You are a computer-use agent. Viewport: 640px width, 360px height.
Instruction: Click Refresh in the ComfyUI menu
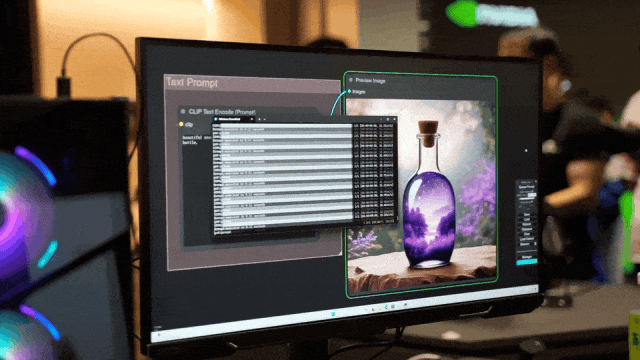point(527,224)
